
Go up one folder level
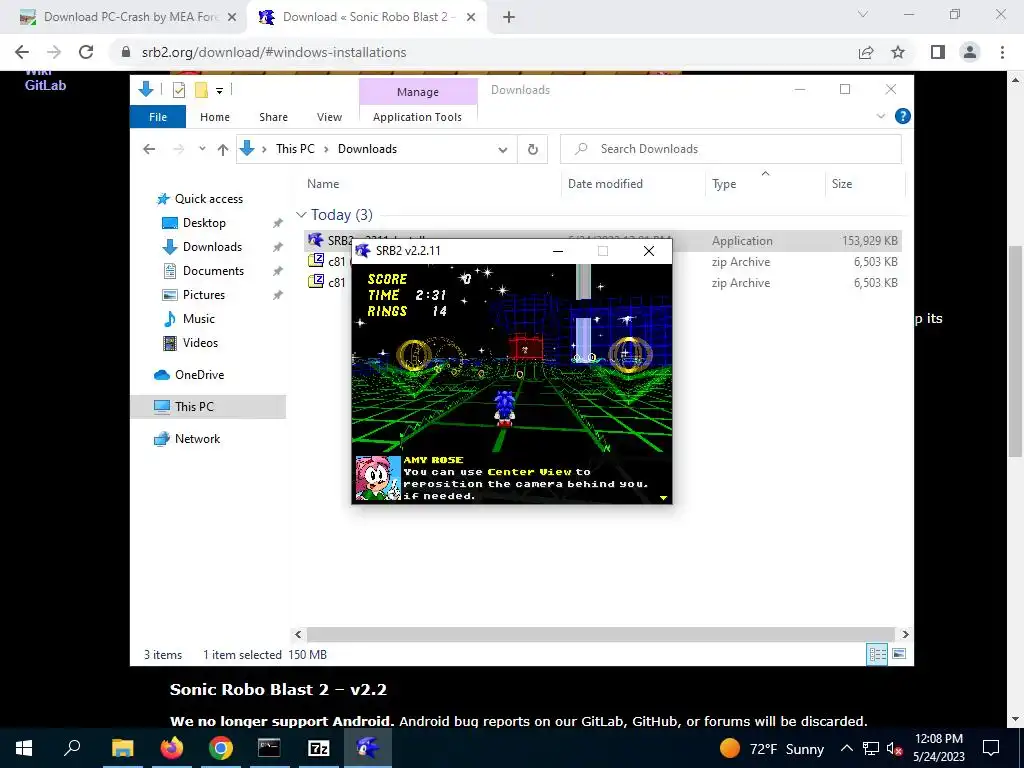pyautogui.click(x=223, y=150)
